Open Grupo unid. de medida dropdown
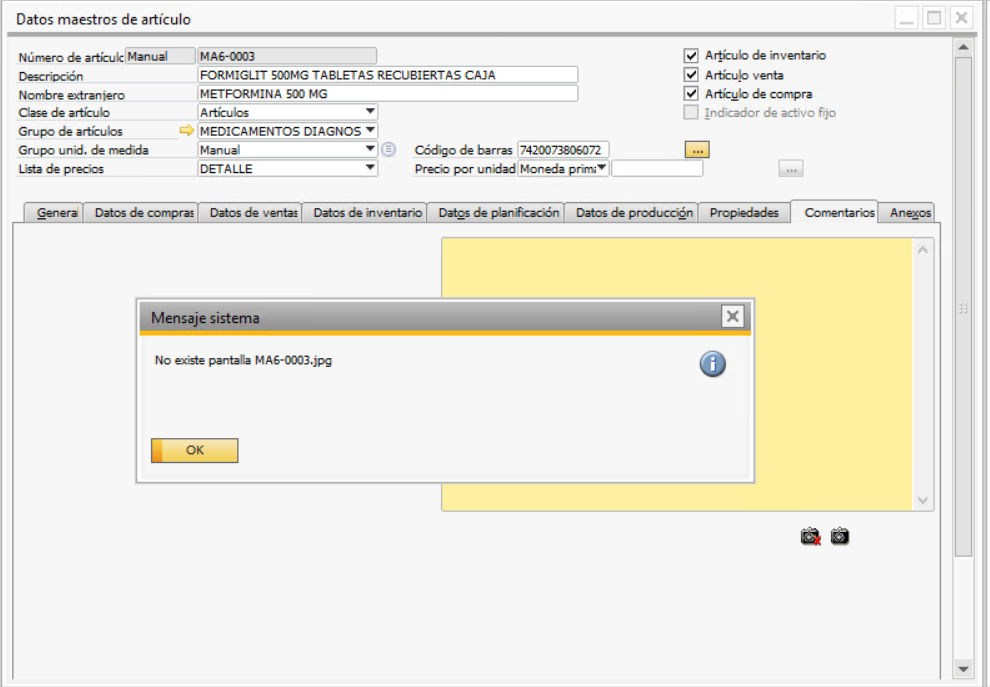This screenshot has height=687, width=990. pyautogui.click(x=370, y=150)
